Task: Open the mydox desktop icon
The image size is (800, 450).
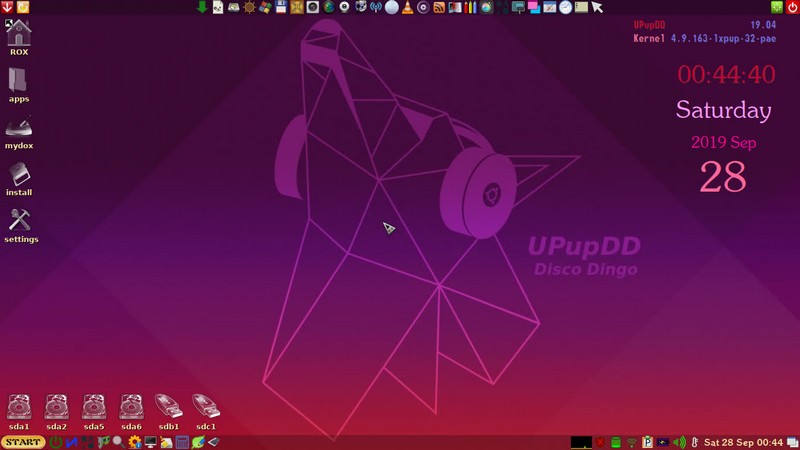Action: click(x=19, y=127)
